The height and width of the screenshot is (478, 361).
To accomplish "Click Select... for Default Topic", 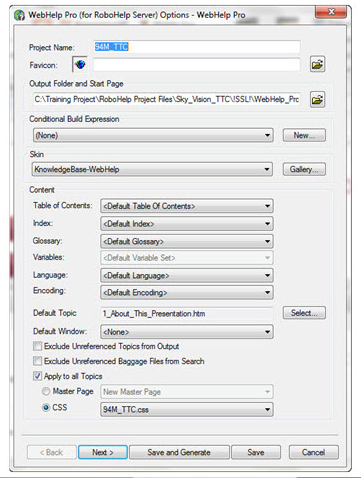I will click(x=304, y=313).
